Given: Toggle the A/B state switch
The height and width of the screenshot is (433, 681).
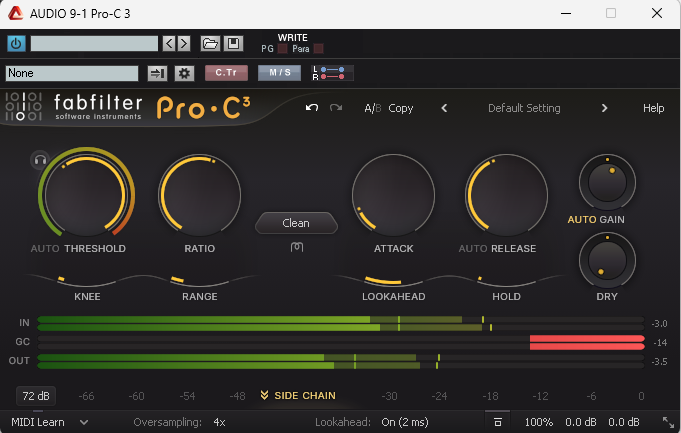Looking at the screenshot, I should 372,108.
